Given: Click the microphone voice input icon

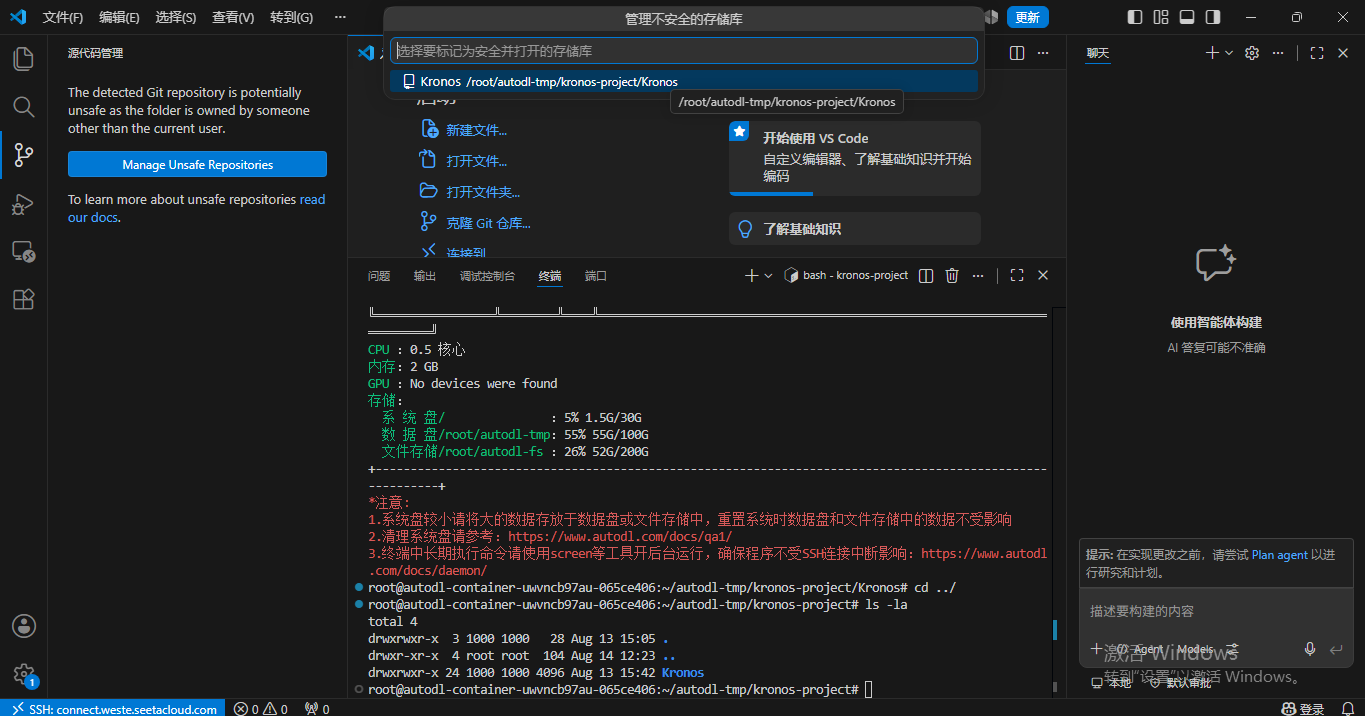Looking at the screenshot, I should point(1310,649).
